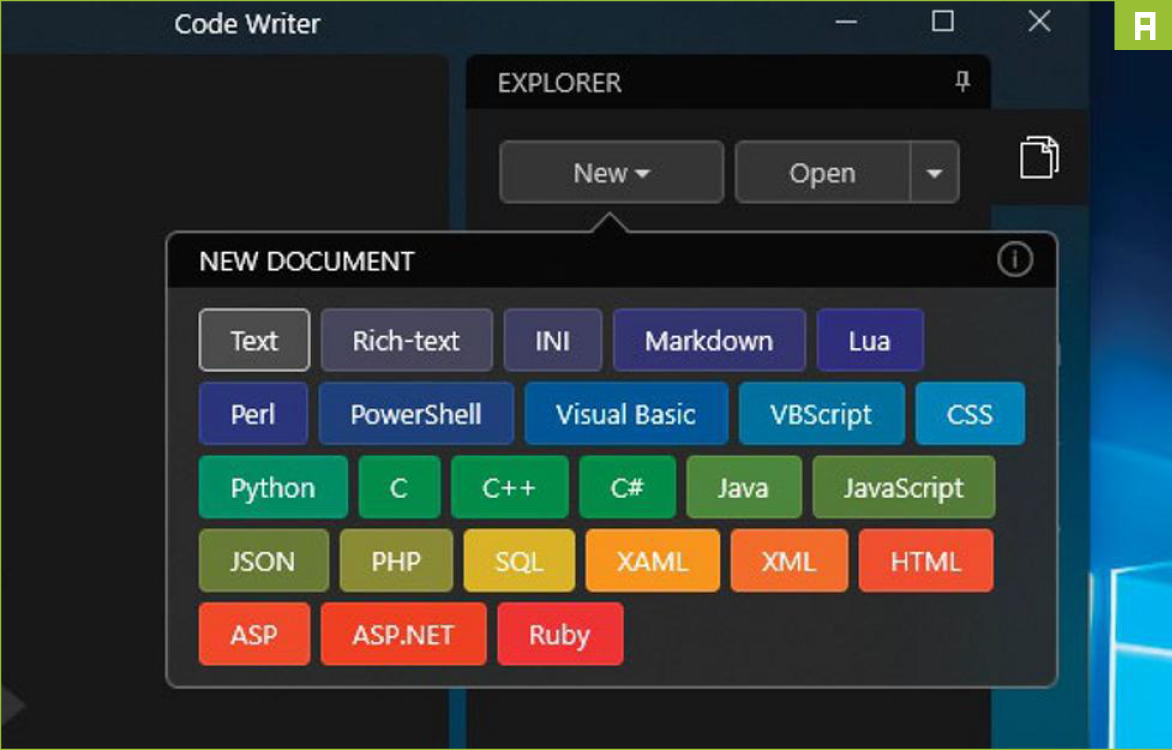
Task: Expand the New dropdown button
Action: pyautogui.click(x=611, y=172)
